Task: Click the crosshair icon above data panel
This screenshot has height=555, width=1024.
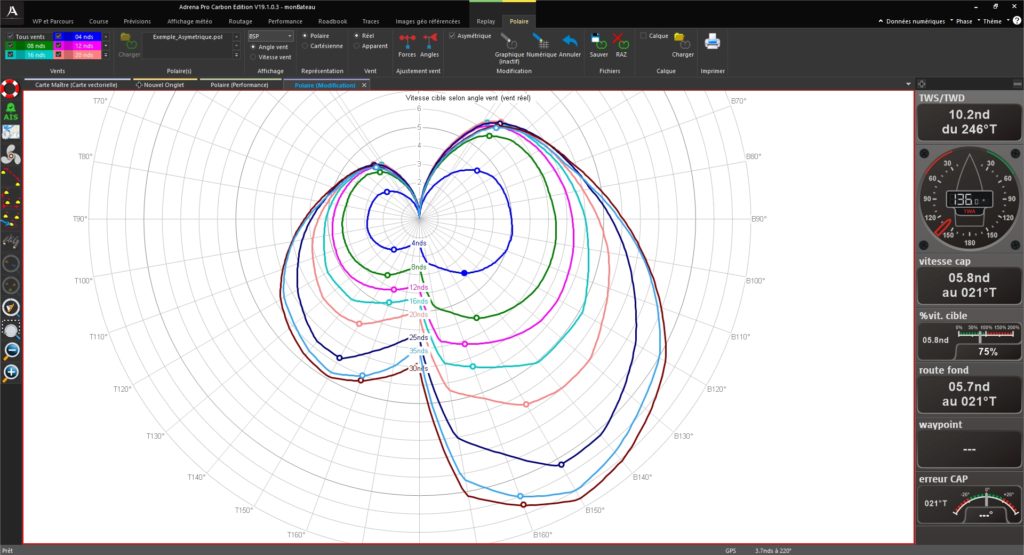Action: pos(921,84)
